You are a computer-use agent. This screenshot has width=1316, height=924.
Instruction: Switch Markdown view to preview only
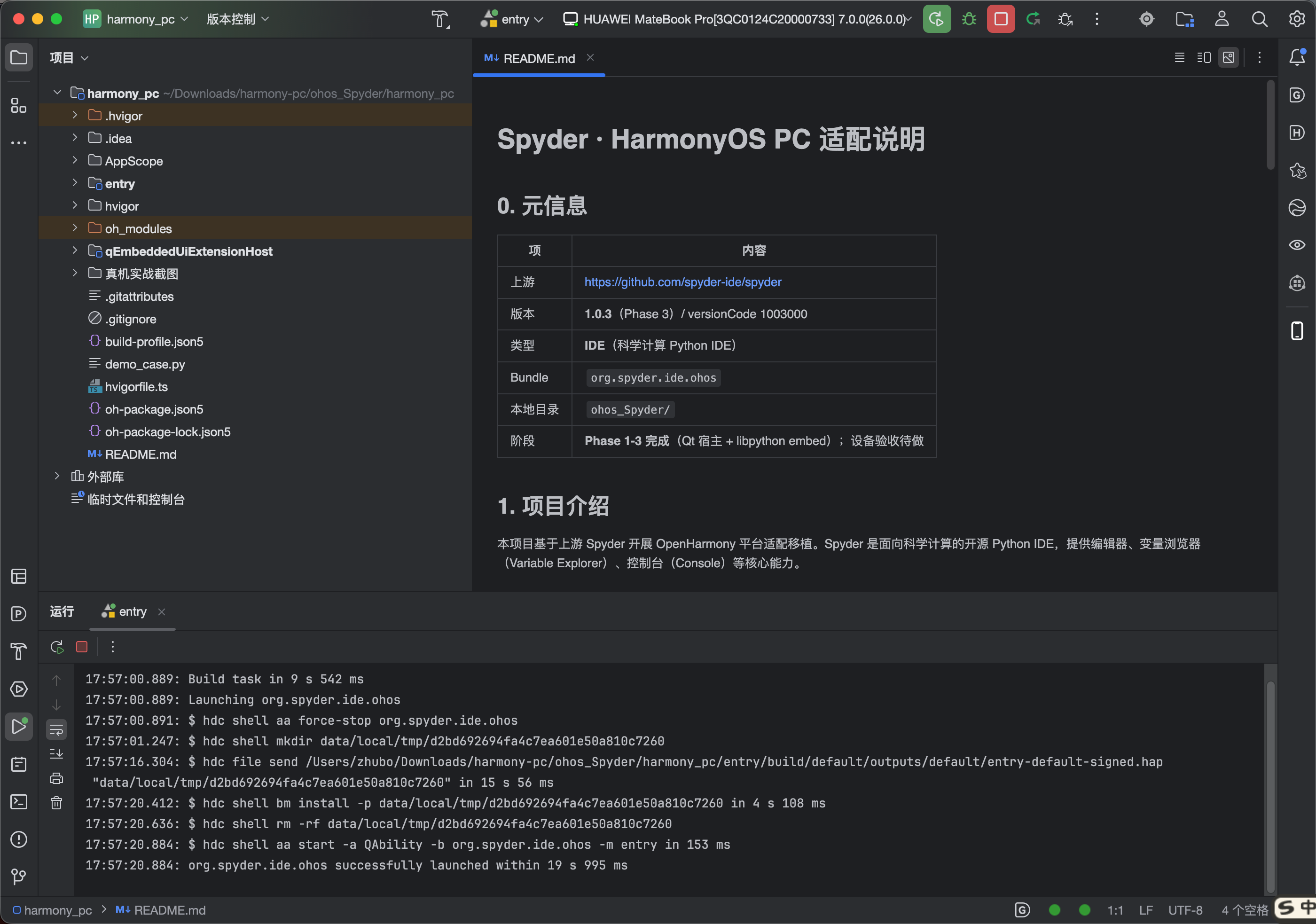(1228, 57)
